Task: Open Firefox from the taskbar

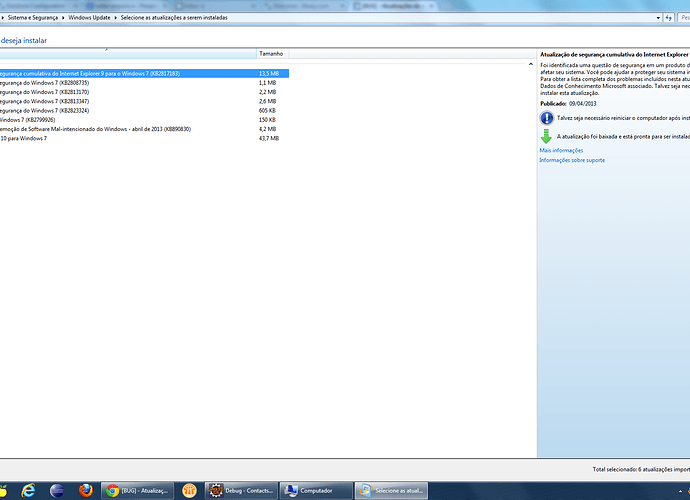Action: [x=85, y=490]
